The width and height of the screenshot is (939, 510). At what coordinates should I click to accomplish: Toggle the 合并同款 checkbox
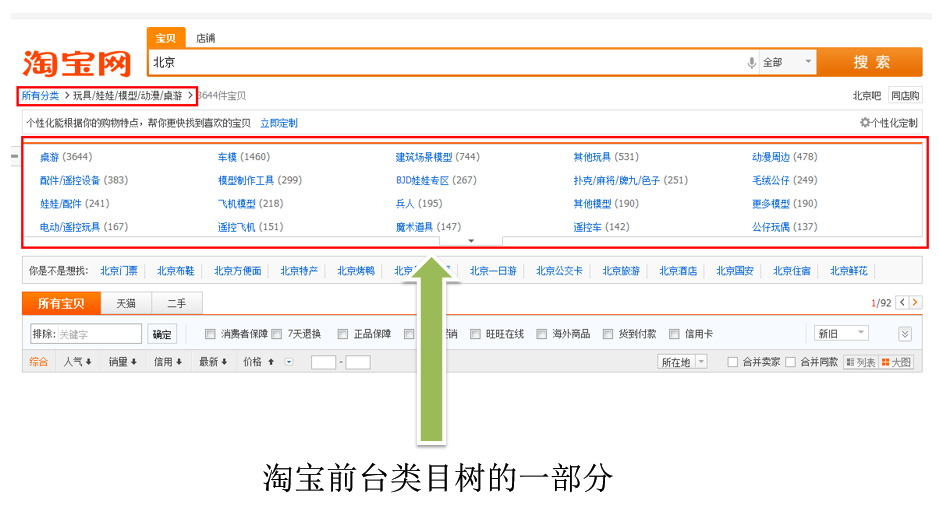coord(790,362)
